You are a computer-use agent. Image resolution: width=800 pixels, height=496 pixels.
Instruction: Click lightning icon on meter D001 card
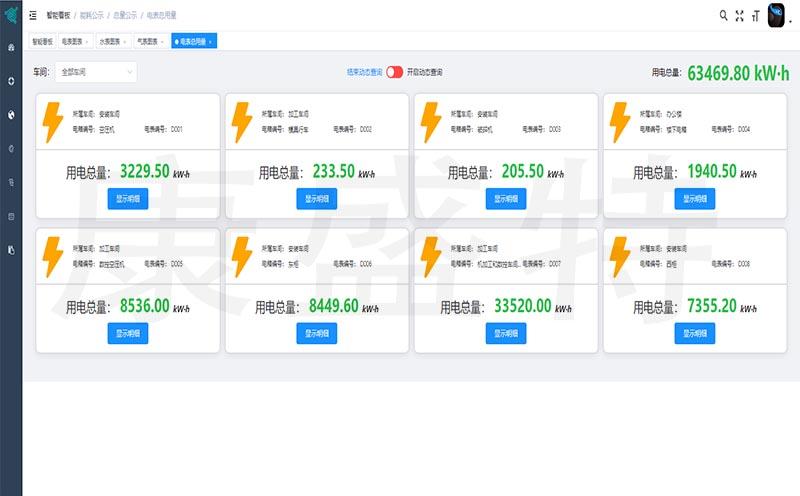click(x=52, y=122)
